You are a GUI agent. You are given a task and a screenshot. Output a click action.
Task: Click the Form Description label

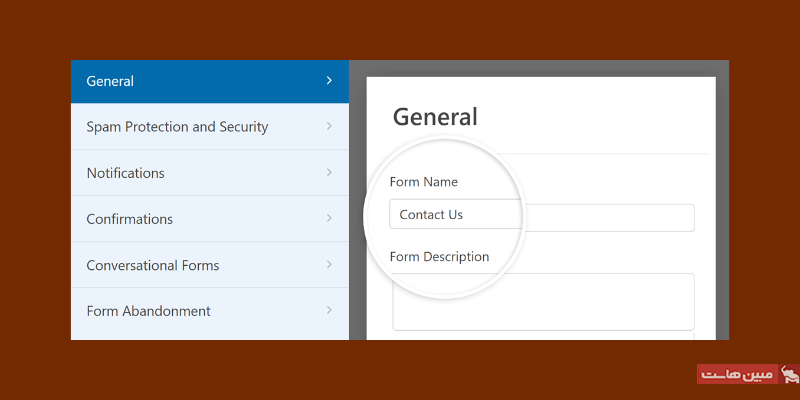click(440, 257)
